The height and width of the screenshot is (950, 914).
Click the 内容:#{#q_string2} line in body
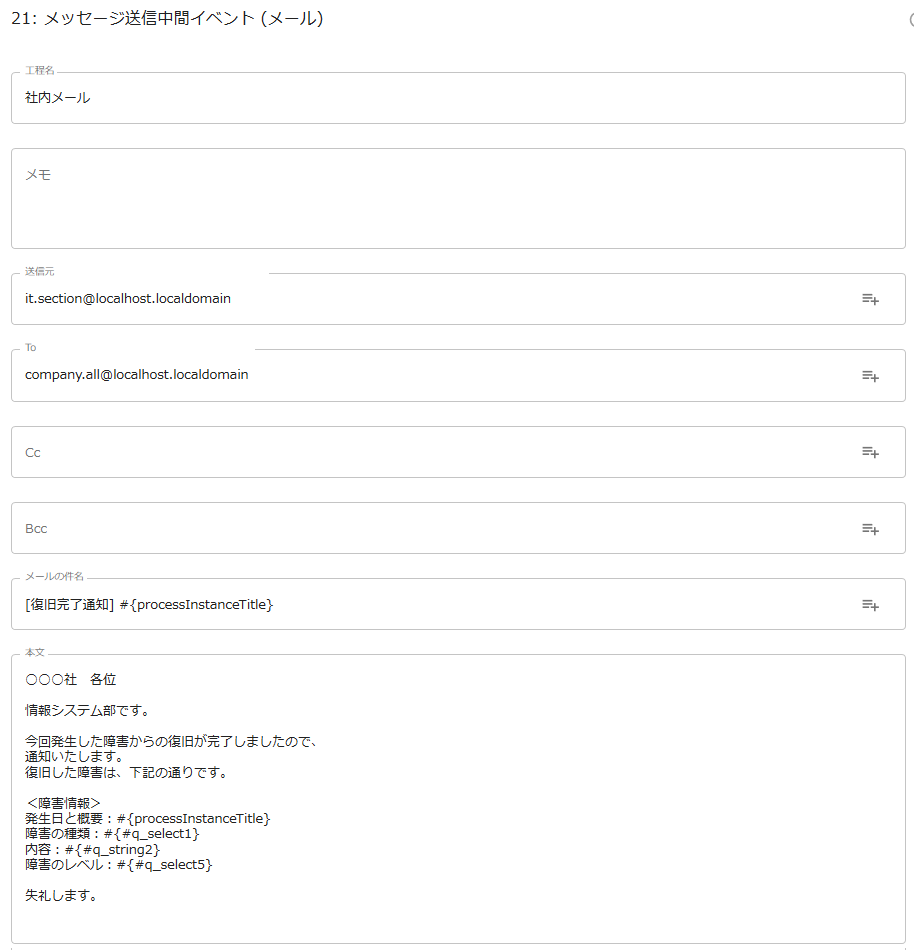pos(93,849)
